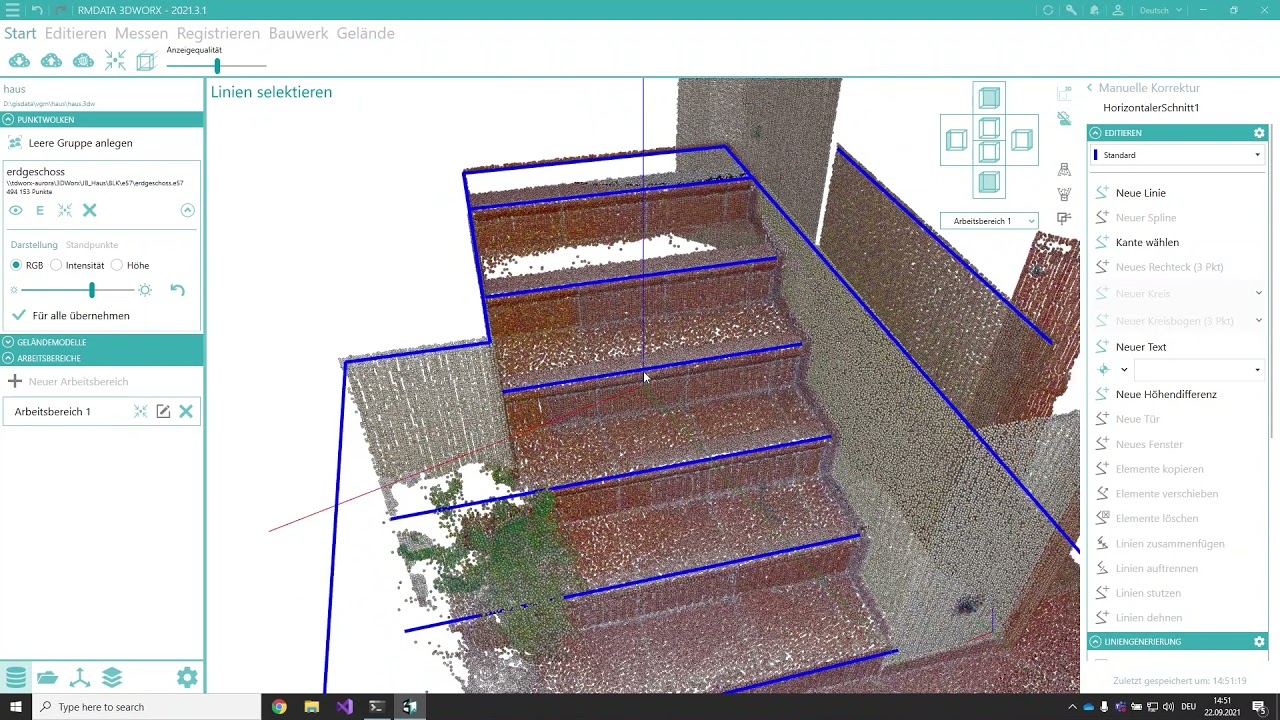Open the Gelände tab
Viewport: 1280px width, 720px height.
365,33
